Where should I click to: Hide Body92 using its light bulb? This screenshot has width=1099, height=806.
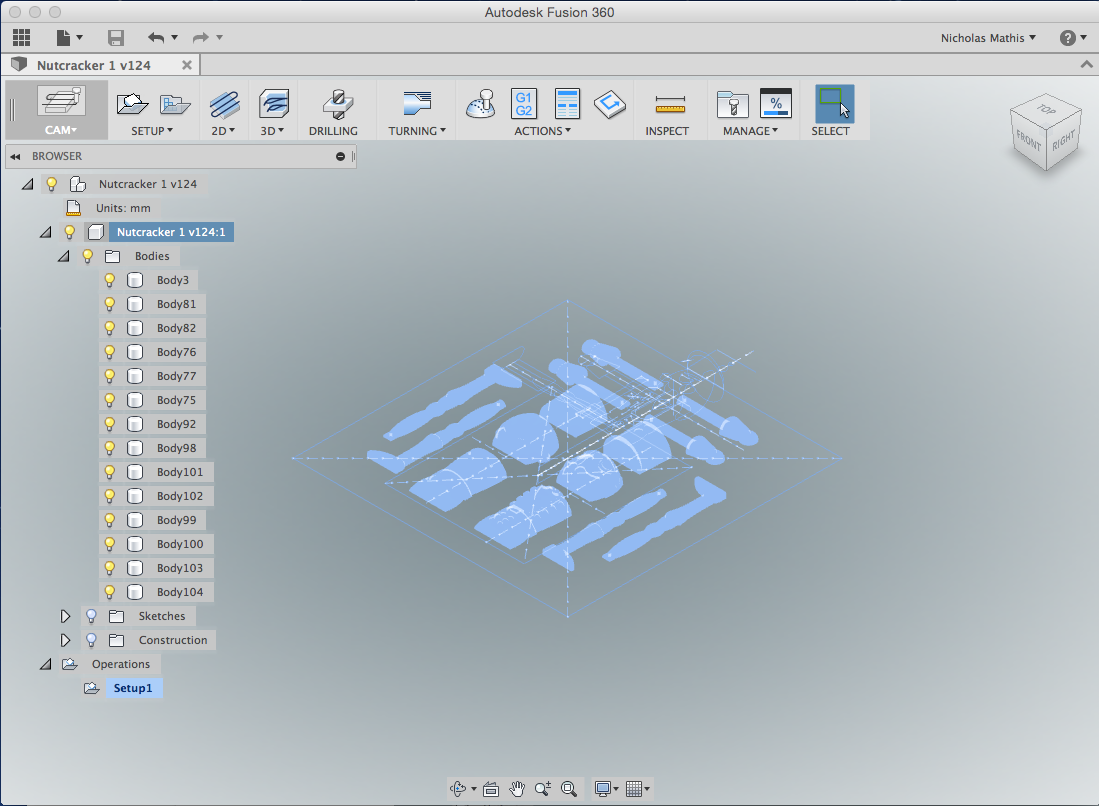[x=109, y=424]
